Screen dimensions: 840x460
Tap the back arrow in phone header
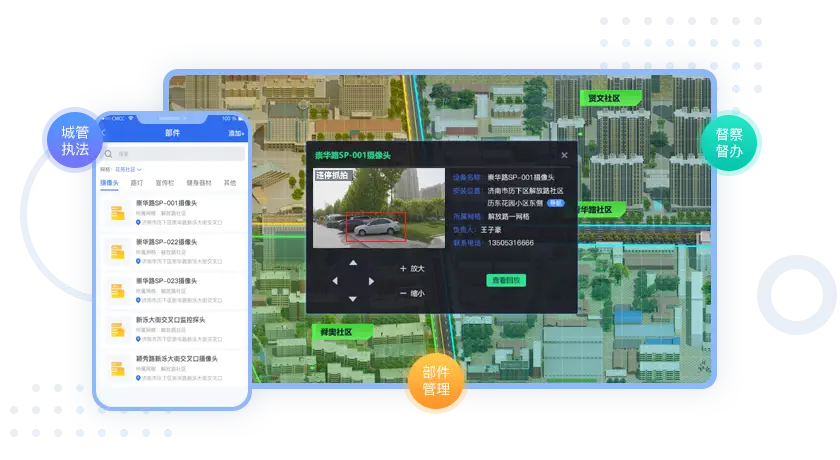click(103, 133)
